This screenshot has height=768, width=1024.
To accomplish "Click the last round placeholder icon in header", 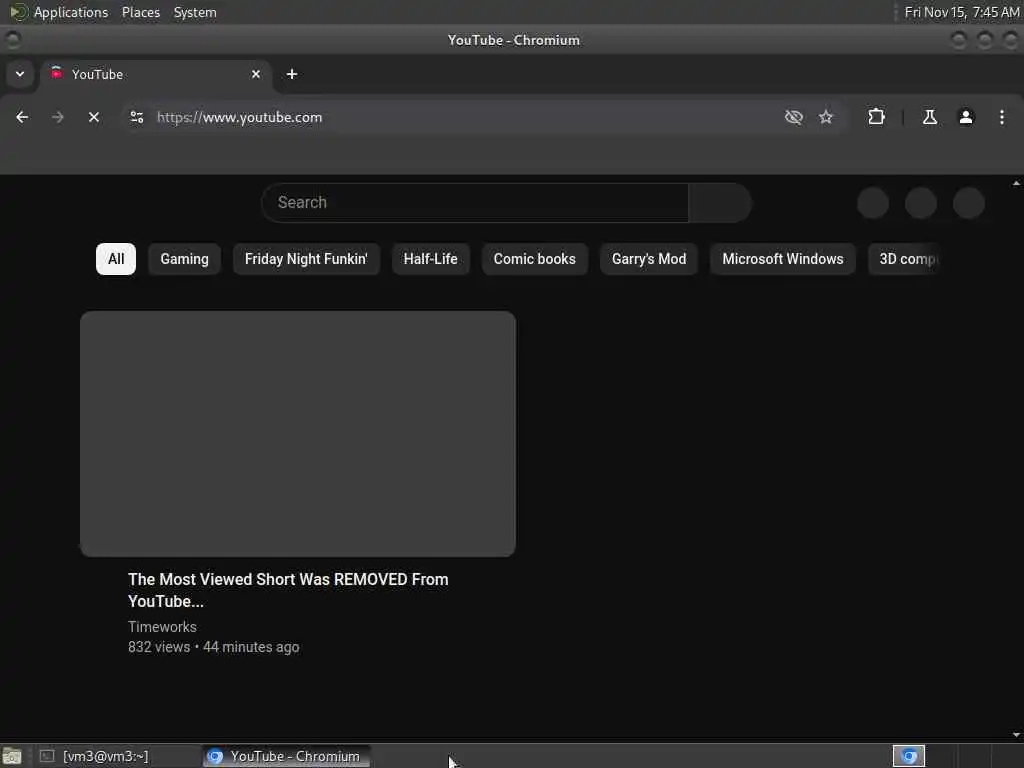I will tap(969, 202).
